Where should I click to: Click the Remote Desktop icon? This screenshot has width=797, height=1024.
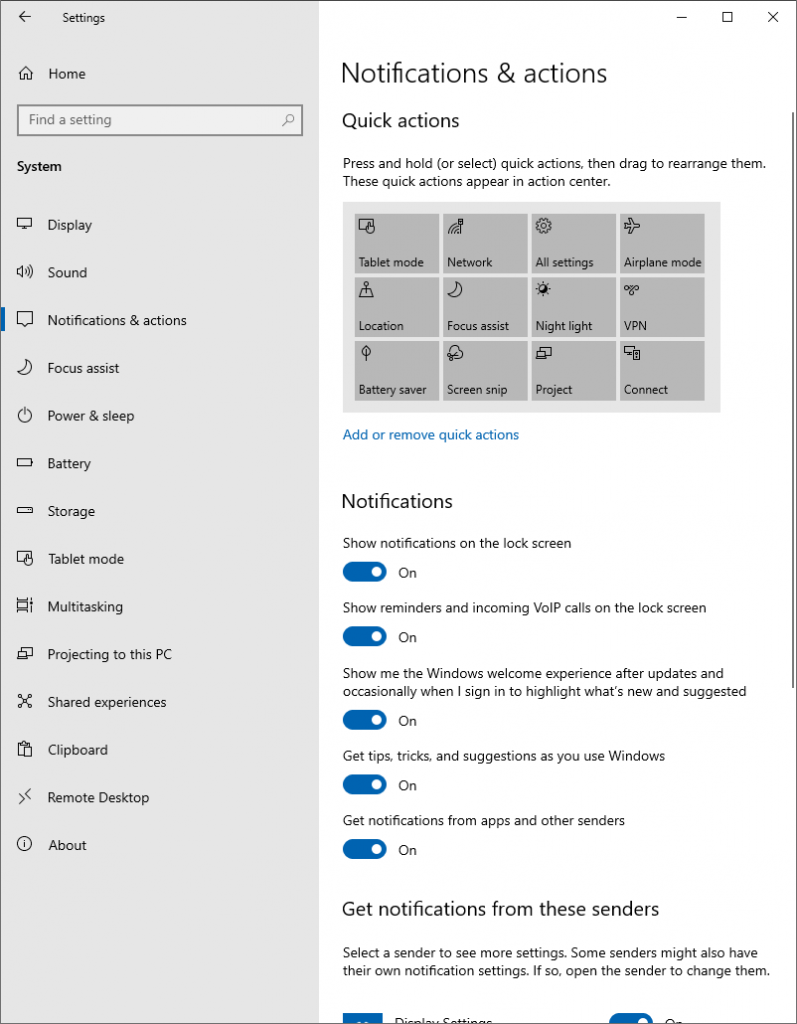point(25,796)
